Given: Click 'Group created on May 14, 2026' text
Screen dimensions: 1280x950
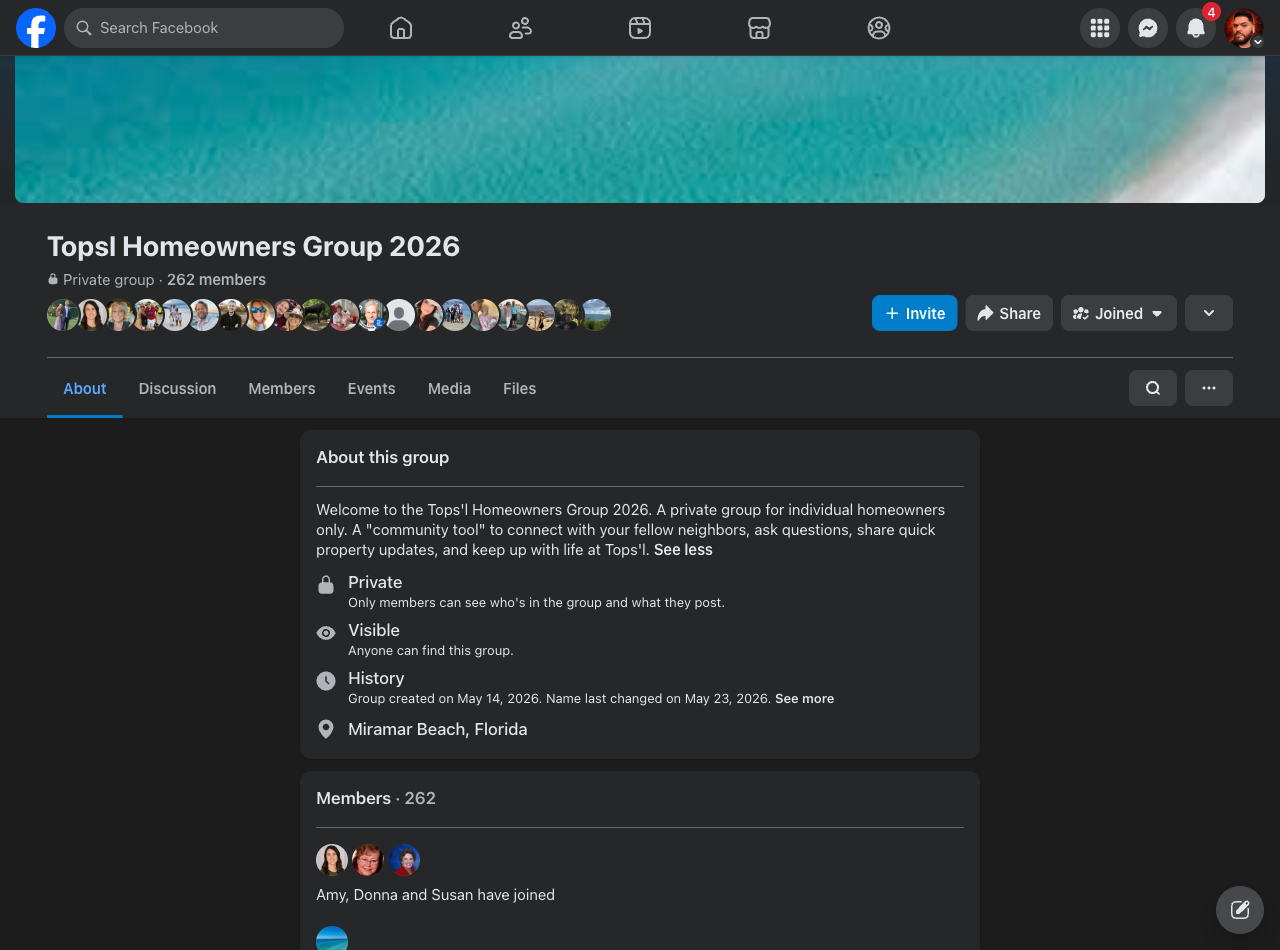Looking at the screenshot, I should click(x=444, y=699).
